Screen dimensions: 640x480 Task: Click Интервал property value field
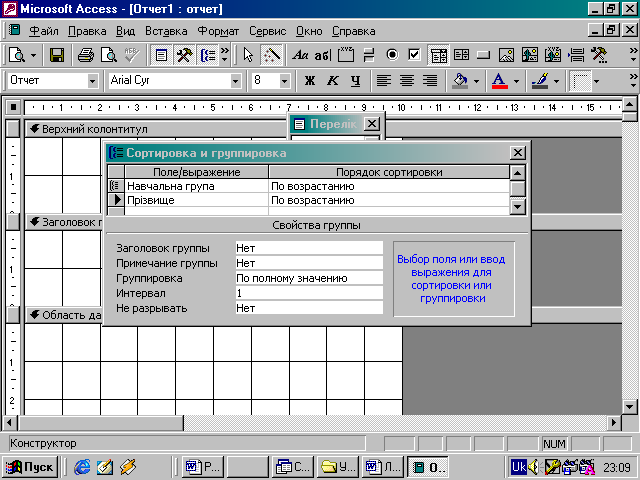point(309,293)
